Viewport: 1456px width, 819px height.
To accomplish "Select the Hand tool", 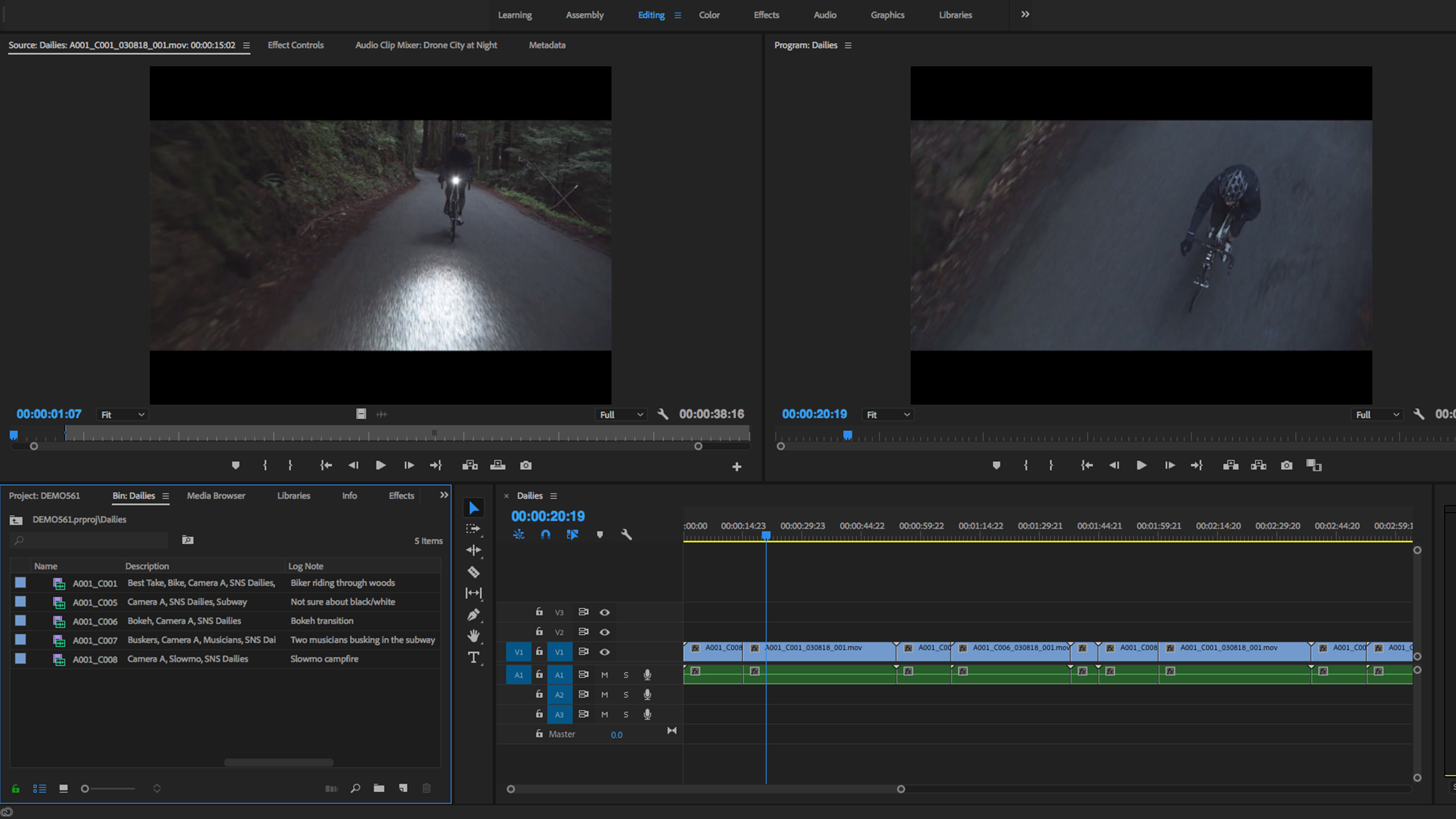I will [x=473, y=636].
